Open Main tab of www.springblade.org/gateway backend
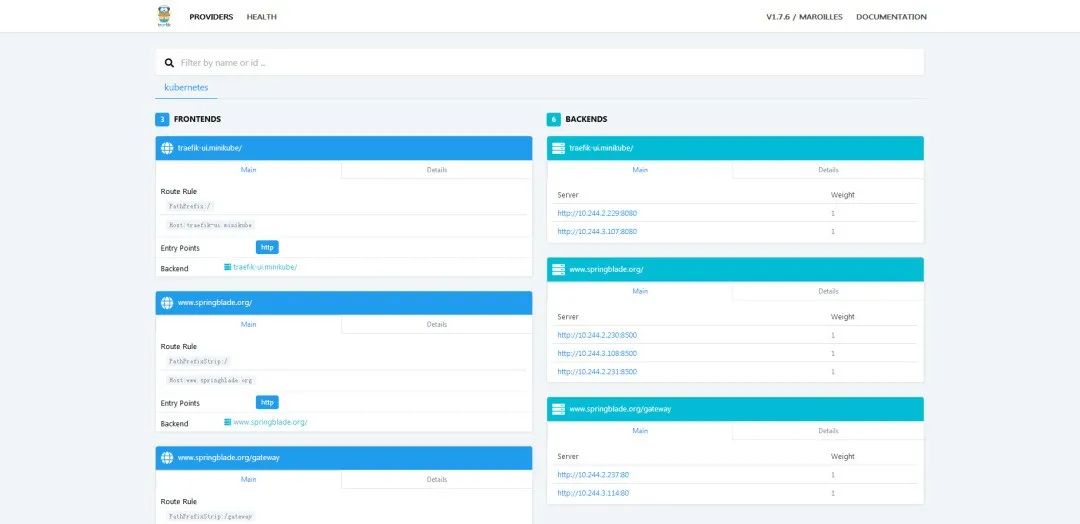This screenshot has width=1080, height=524. click(640, 430)
